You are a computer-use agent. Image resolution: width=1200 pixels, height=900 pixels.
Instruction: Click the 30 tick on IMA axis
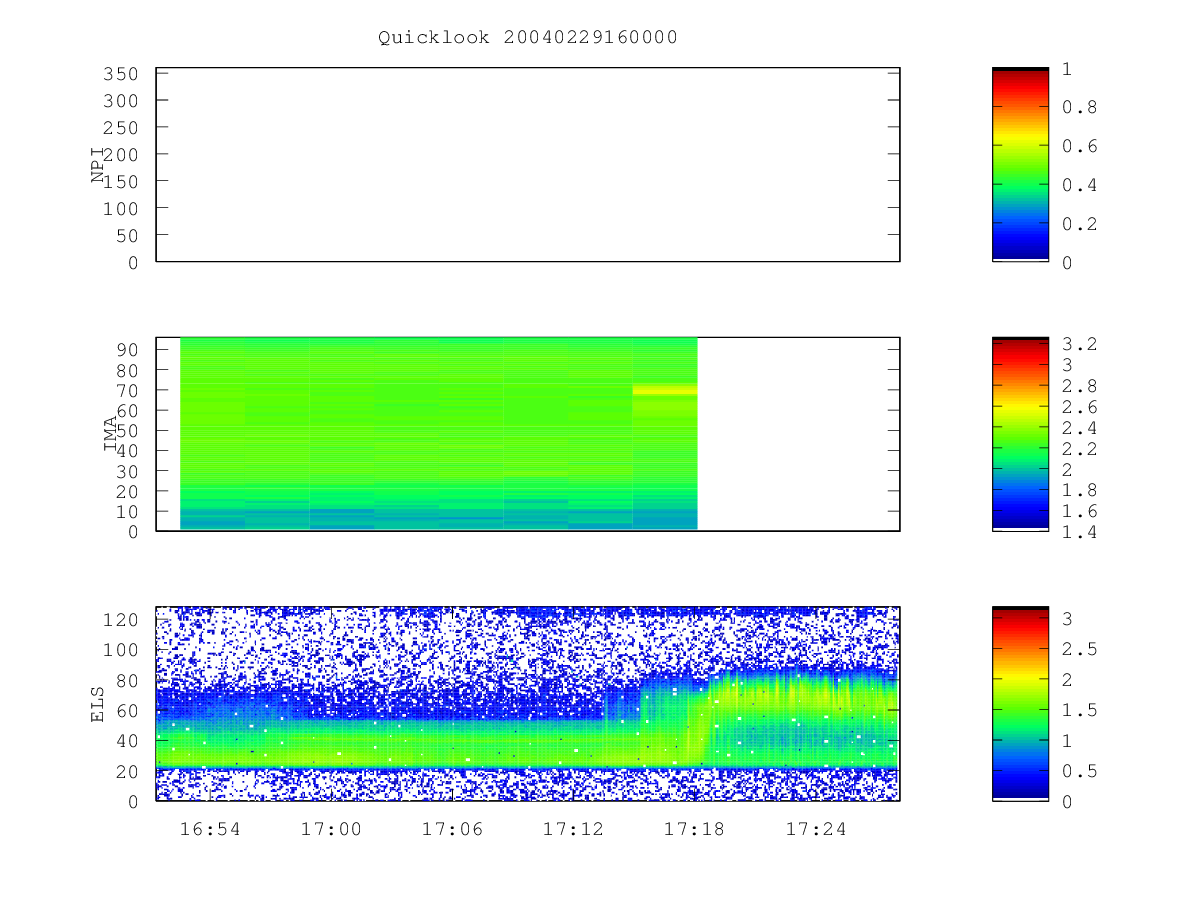[126, 470]
